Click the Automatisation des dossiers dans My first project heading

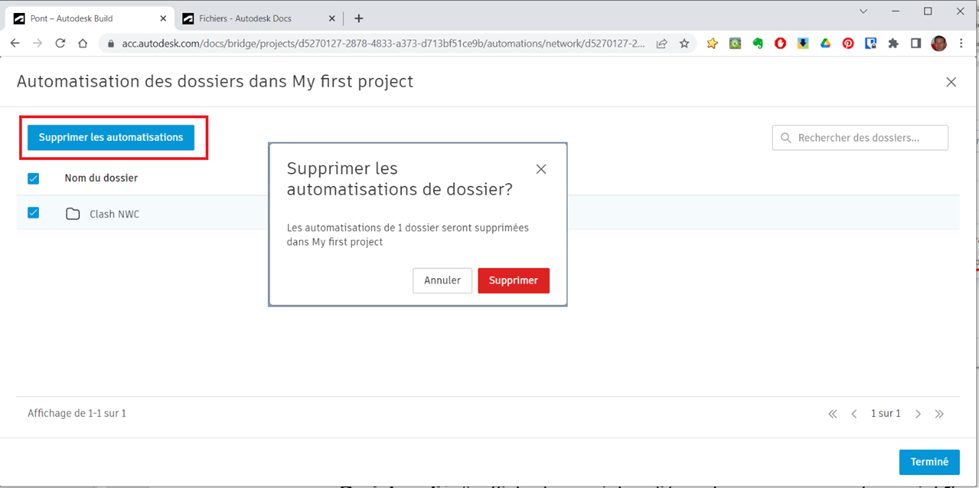(215, 82)
